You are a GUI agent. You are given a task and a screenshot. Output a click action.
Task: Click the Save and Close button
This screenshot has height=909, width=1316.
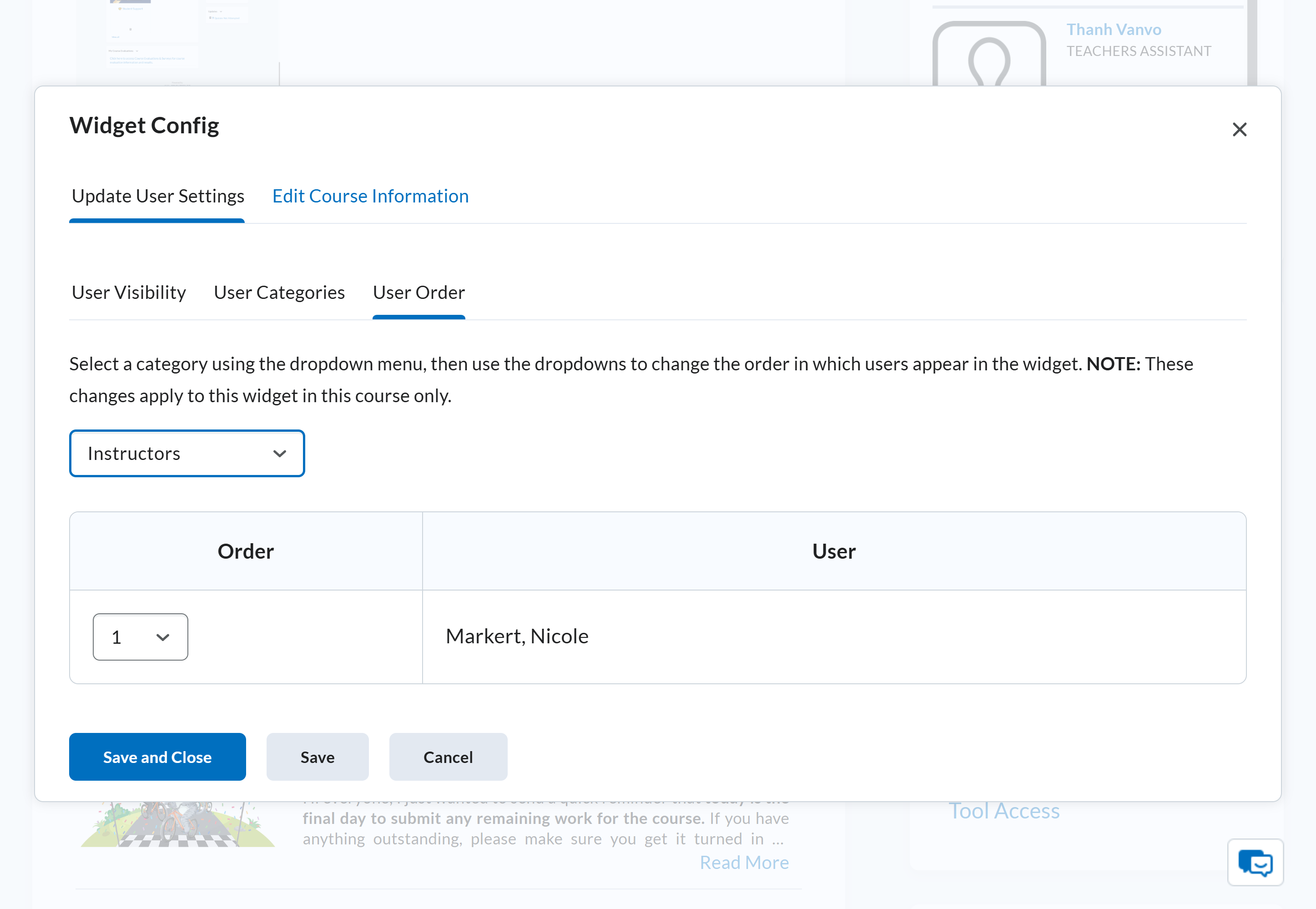[x=157, y=757]
